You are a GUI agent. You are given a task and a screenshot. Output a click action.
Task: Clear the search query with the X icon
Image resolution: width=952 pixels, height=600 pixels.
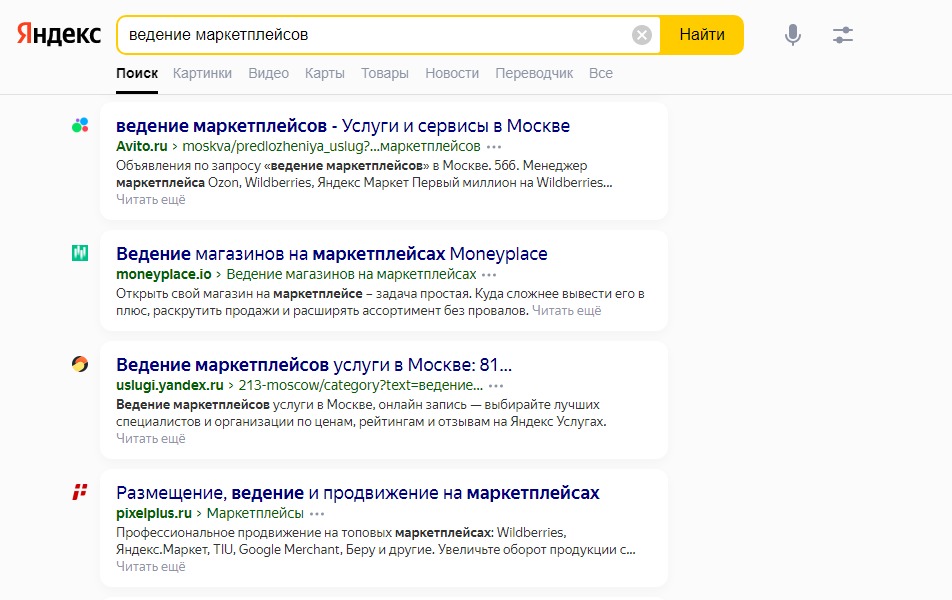[642, 35]
